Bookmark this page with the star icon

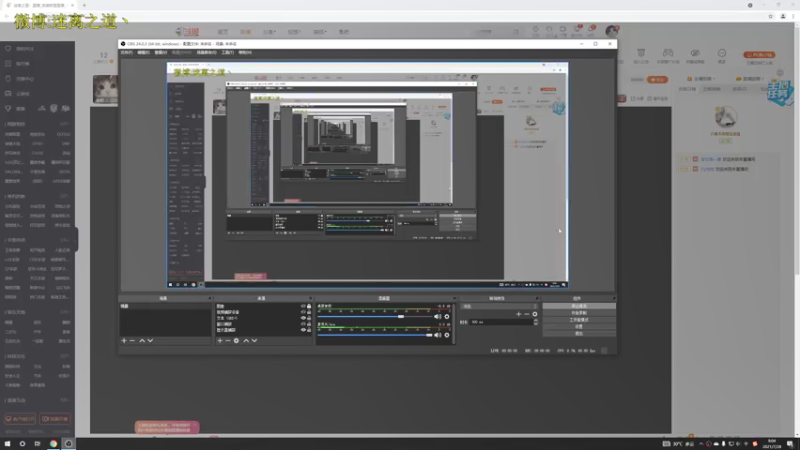click(770, 16)
